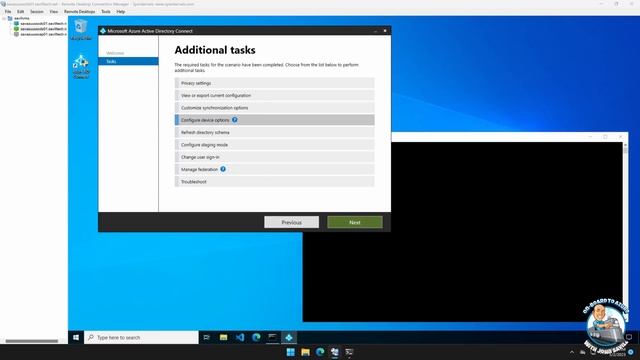Open Task View in remote taskbar
The height and width of the screenshot is (360, 640).
(x=207, y=337)
